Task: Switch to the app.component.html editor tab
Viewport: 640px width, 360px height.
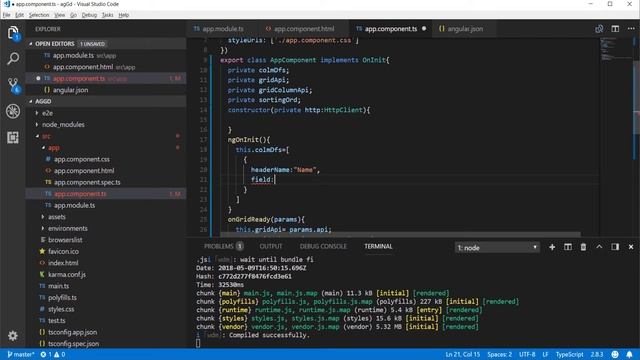Action: [304, 29]
